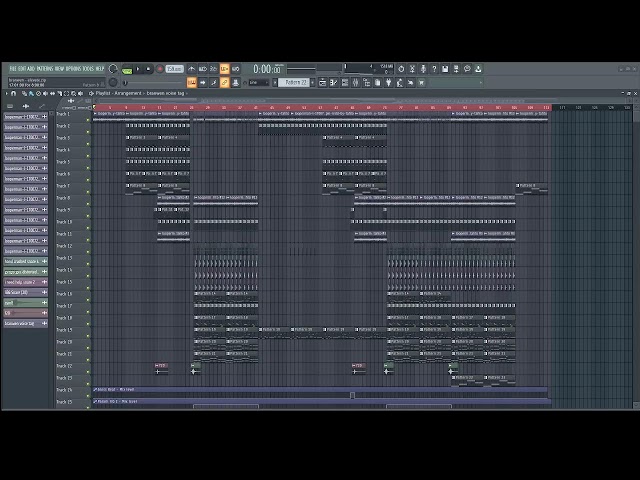640x480 pixels.
Task: Open the plugin picker plug icon
Action: (x=389, y=83)
